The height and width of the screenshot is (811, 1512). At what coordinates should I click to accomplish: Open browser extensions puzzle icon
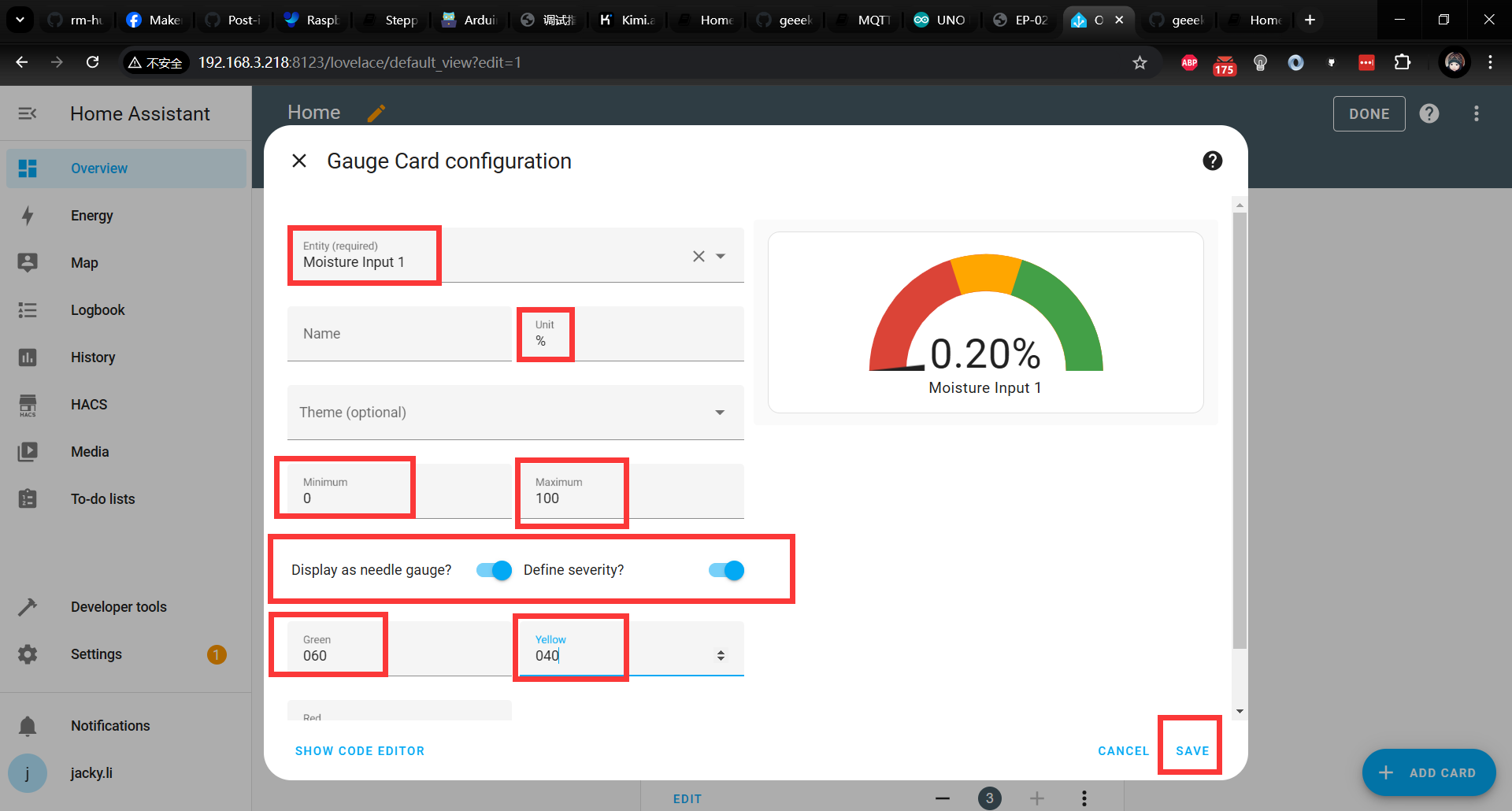pyautogui.click(x=1403, y=62)
